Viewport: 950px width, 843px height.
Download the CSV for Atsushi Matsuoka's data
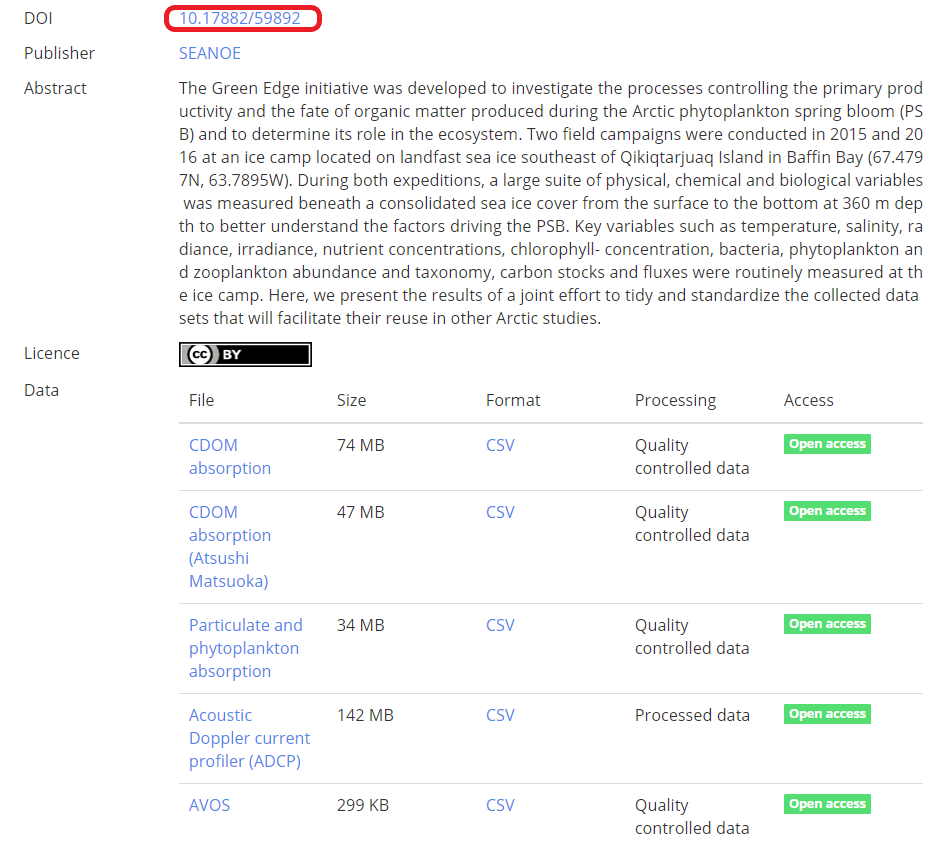click(x=500, y=512)
